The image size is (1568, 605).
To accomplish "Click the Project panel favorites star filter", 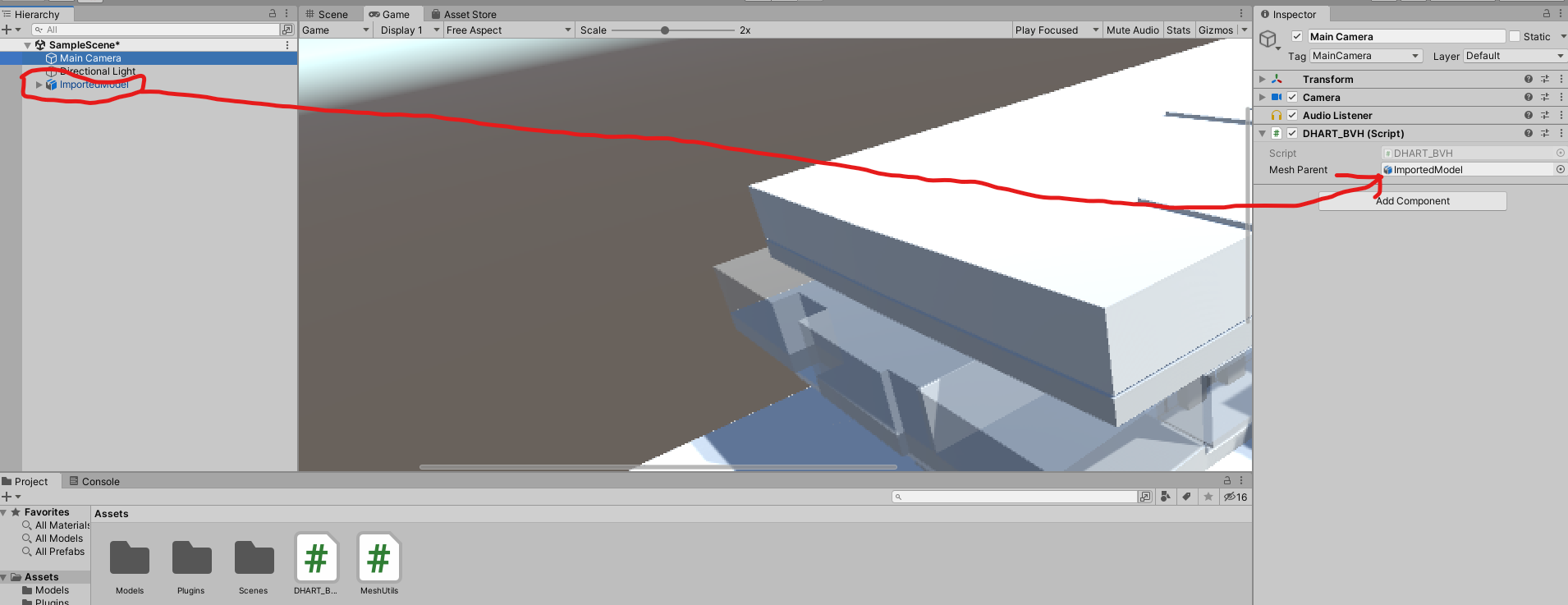I will coord(1208,497).
